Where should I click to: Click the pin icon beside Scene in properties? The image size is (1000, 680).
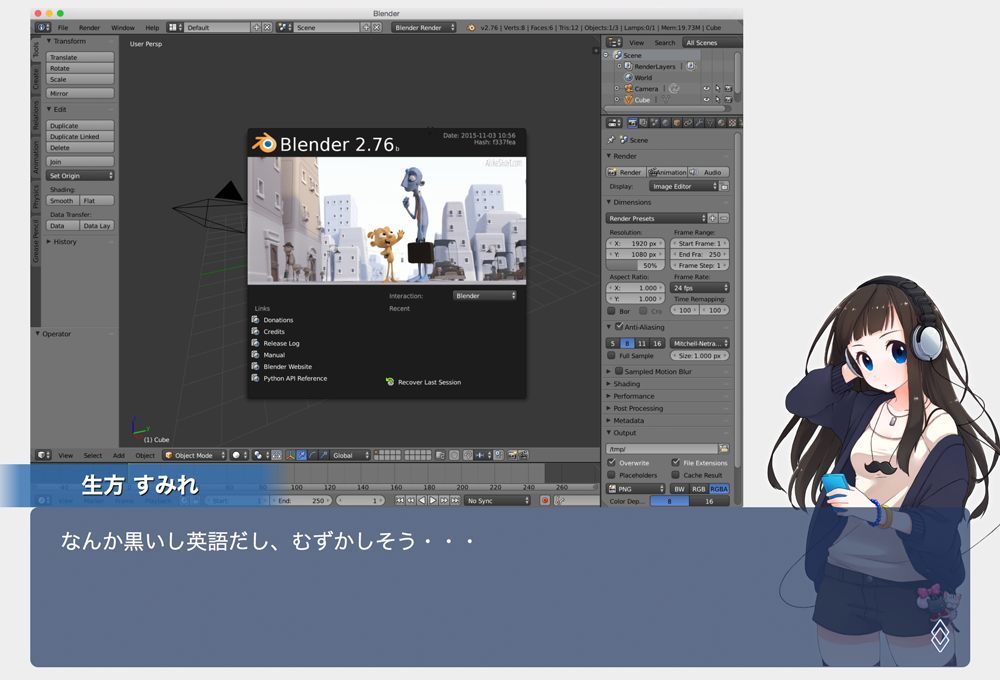[x=611, y=140]
